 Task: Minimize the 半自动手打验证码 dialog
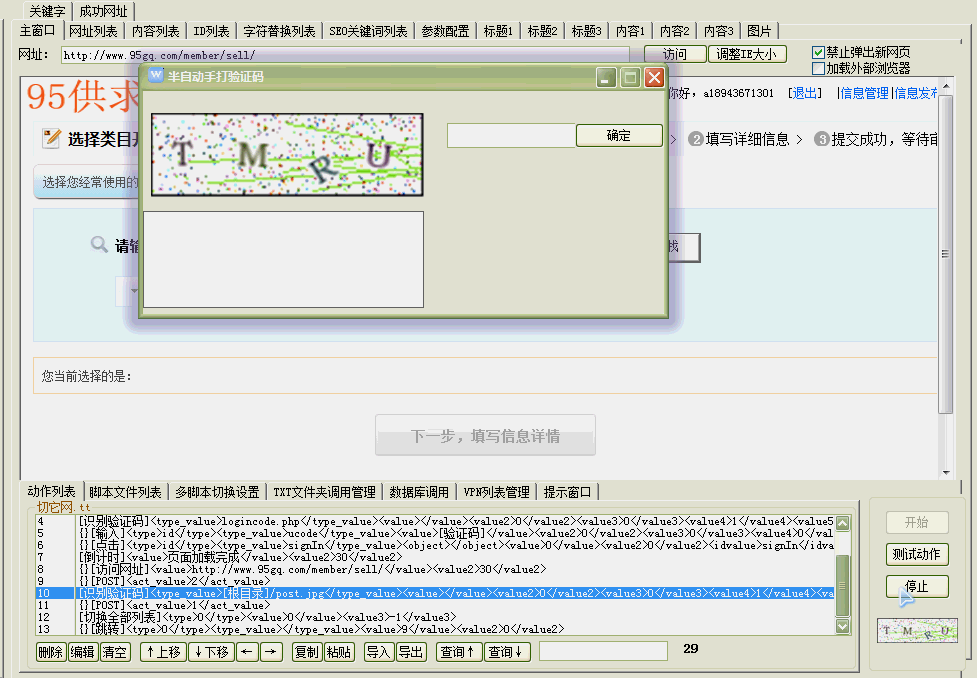click(x=606, y=77)
